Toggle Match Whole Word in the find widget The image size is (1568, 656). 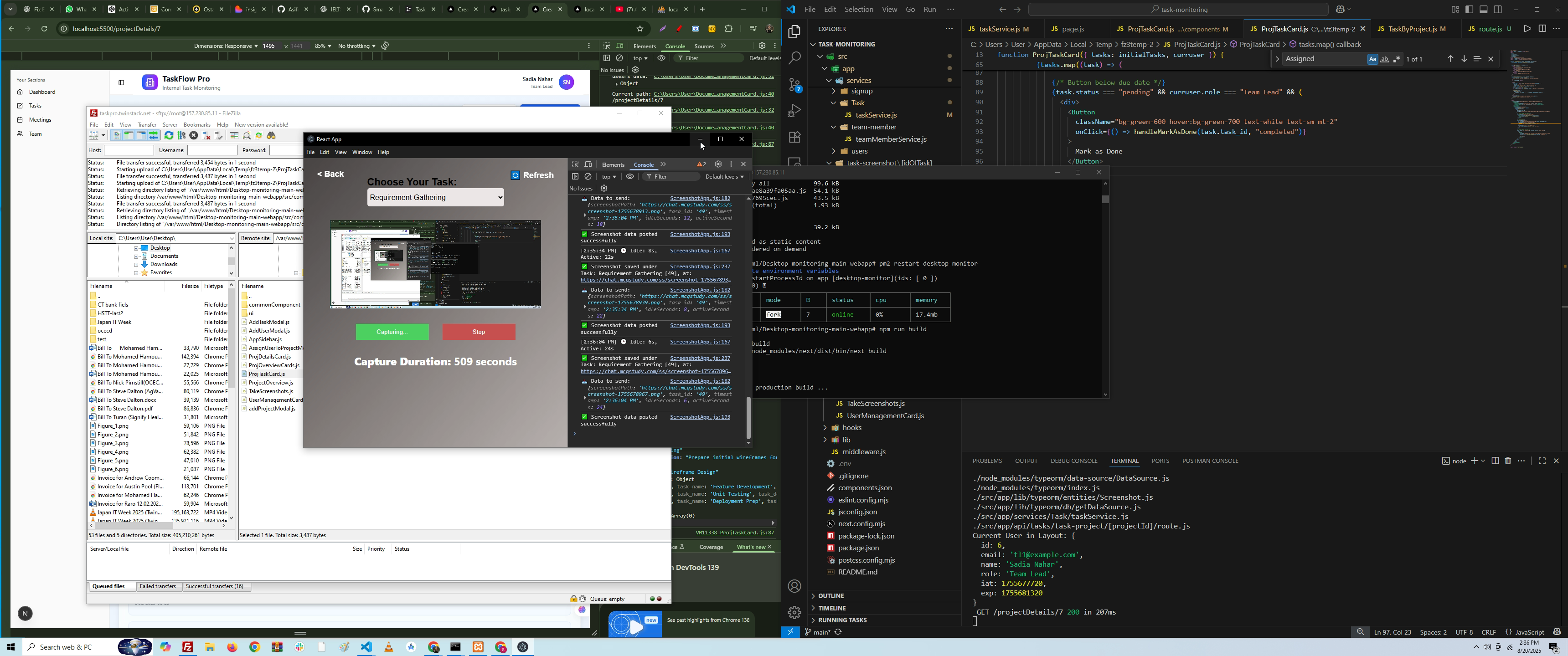click(x=1384, y=60)
